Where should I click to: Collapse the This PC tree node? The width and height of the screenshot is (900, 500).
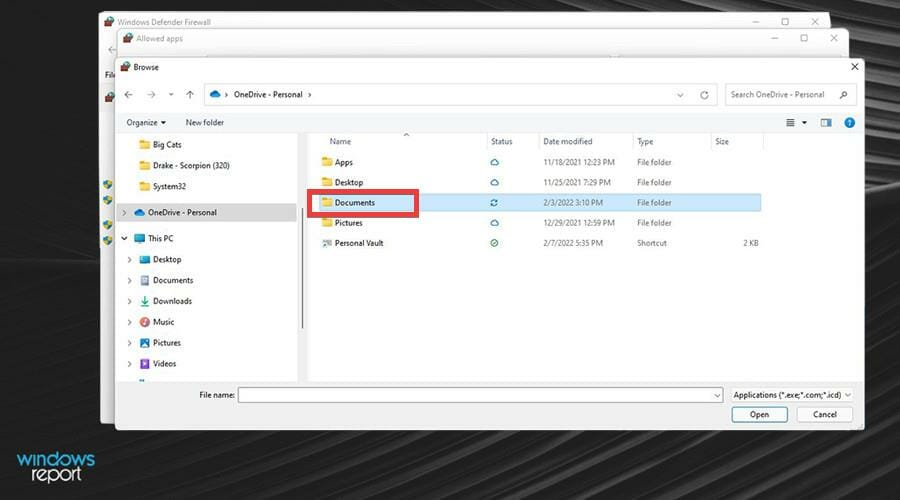(124, 238)
